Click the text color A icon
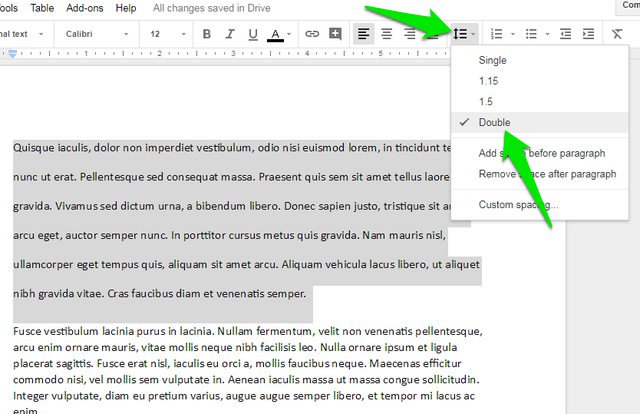This screenshot has width=640, height=414. click(276, 34)
